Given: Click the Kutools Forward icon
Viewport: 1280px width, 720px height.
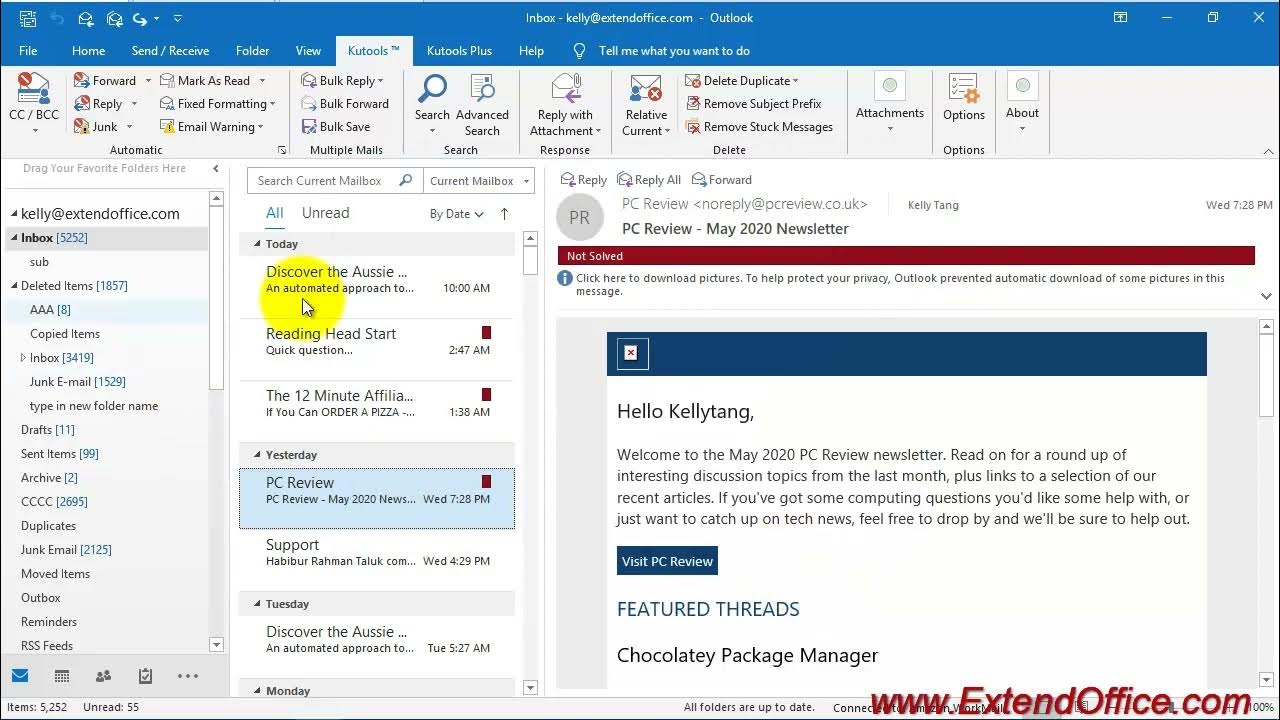Looking at the screenshot, I should point(81,81).
